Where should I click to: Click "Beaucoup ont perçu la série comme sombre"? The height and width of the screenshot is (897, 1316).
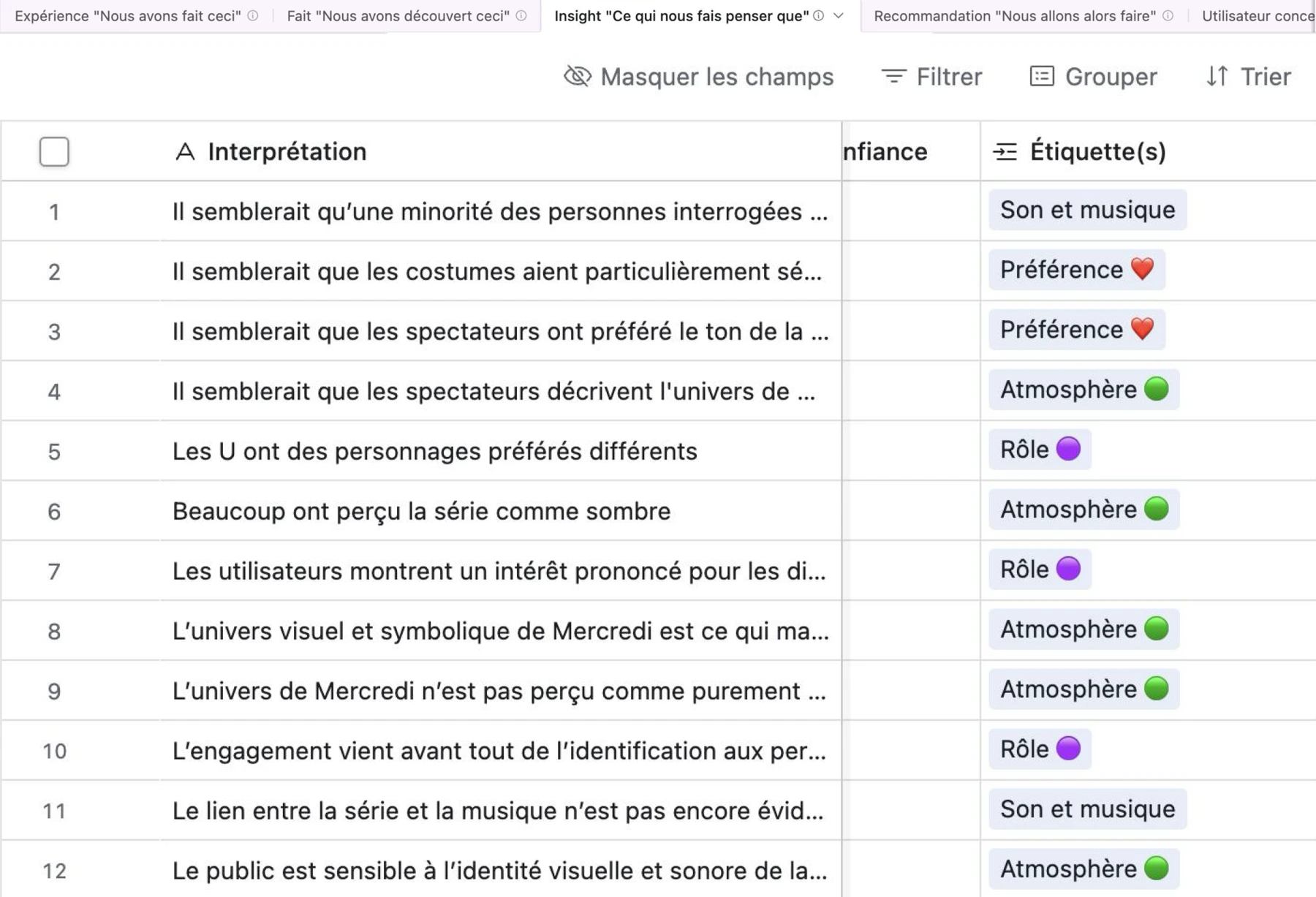pos(421,511)
